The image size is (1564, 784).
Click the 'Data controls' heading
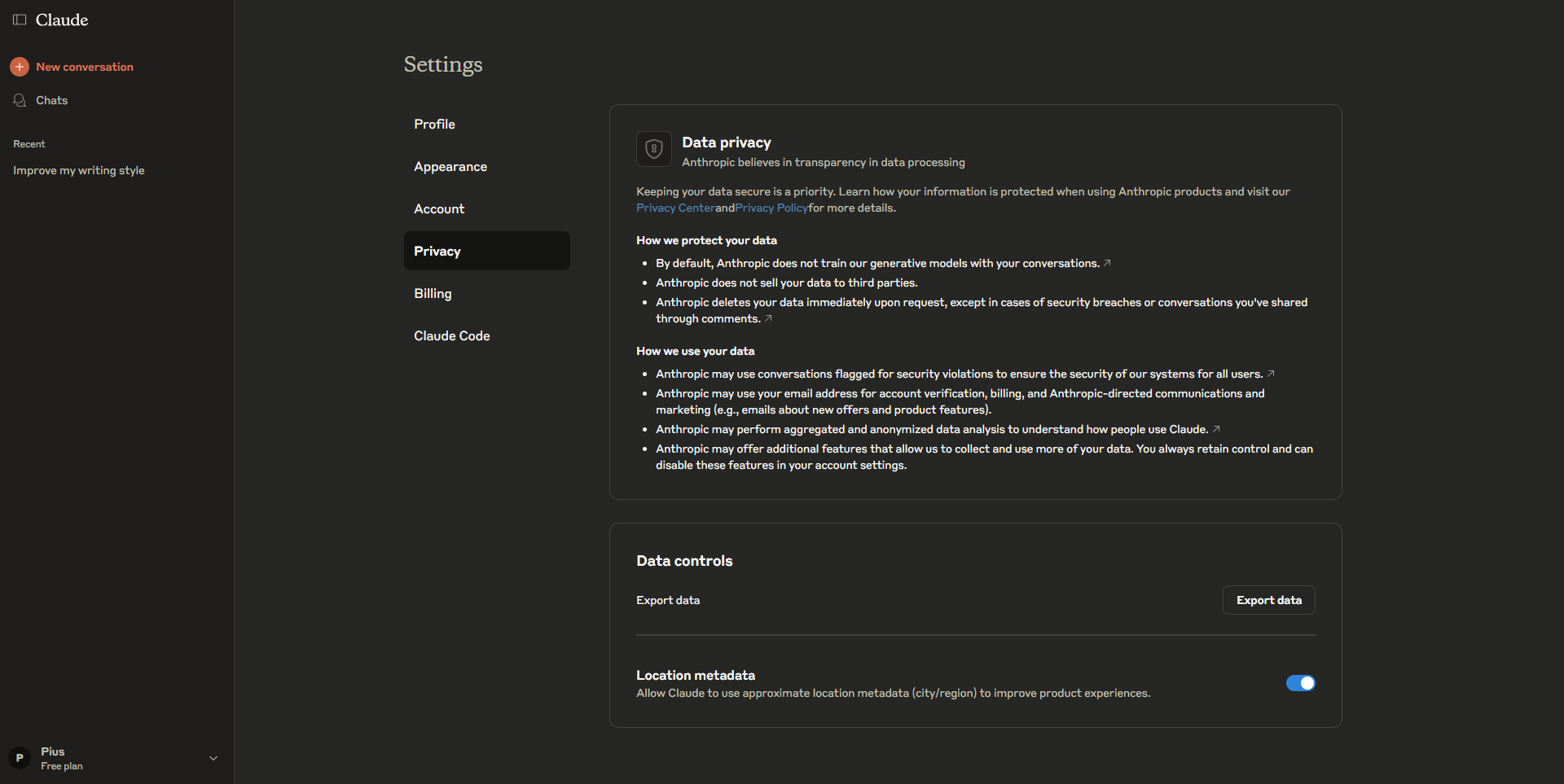684,561
